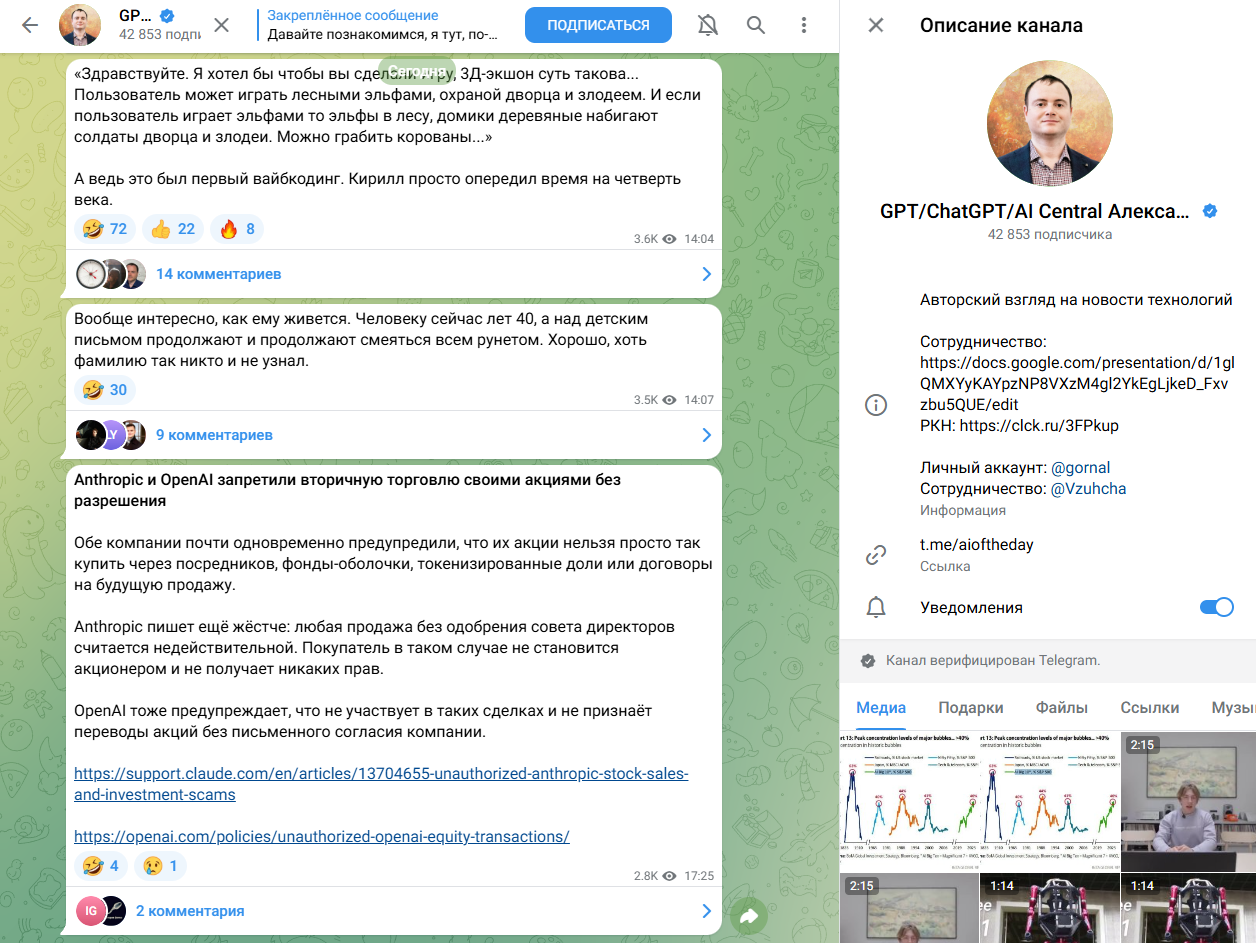Open the openai.com policies link

click(322, 836)
